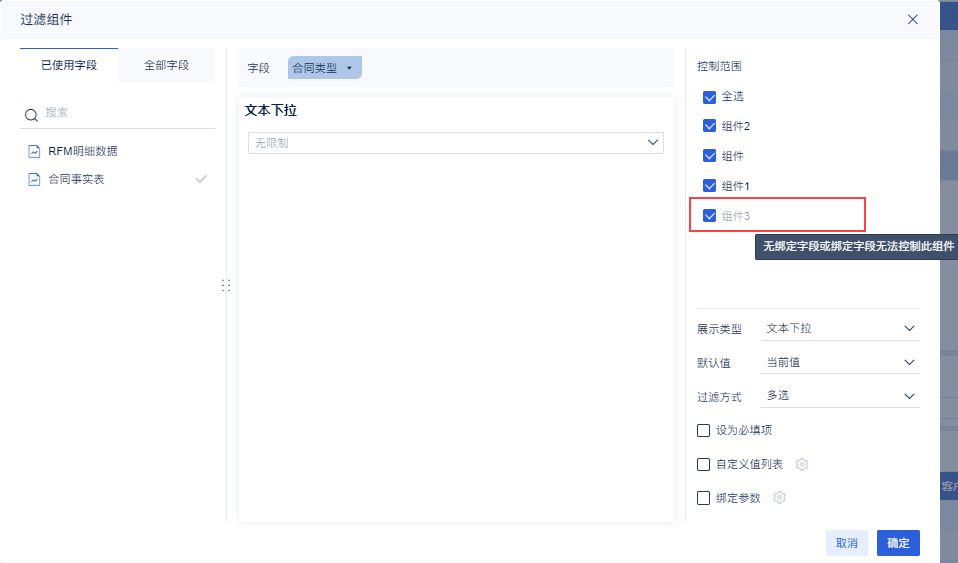The width and height of the screenshot is (958, 563).
Task: Open the 展示类型 dropdown
Action: [840, 328]
